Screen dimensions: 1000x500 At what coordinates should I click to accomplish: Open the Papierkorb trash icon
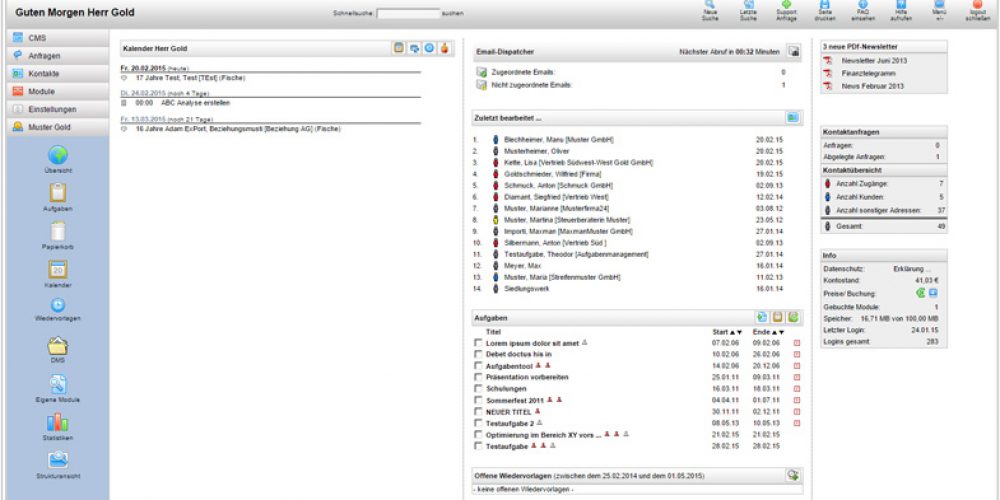(x=57, y=231)
